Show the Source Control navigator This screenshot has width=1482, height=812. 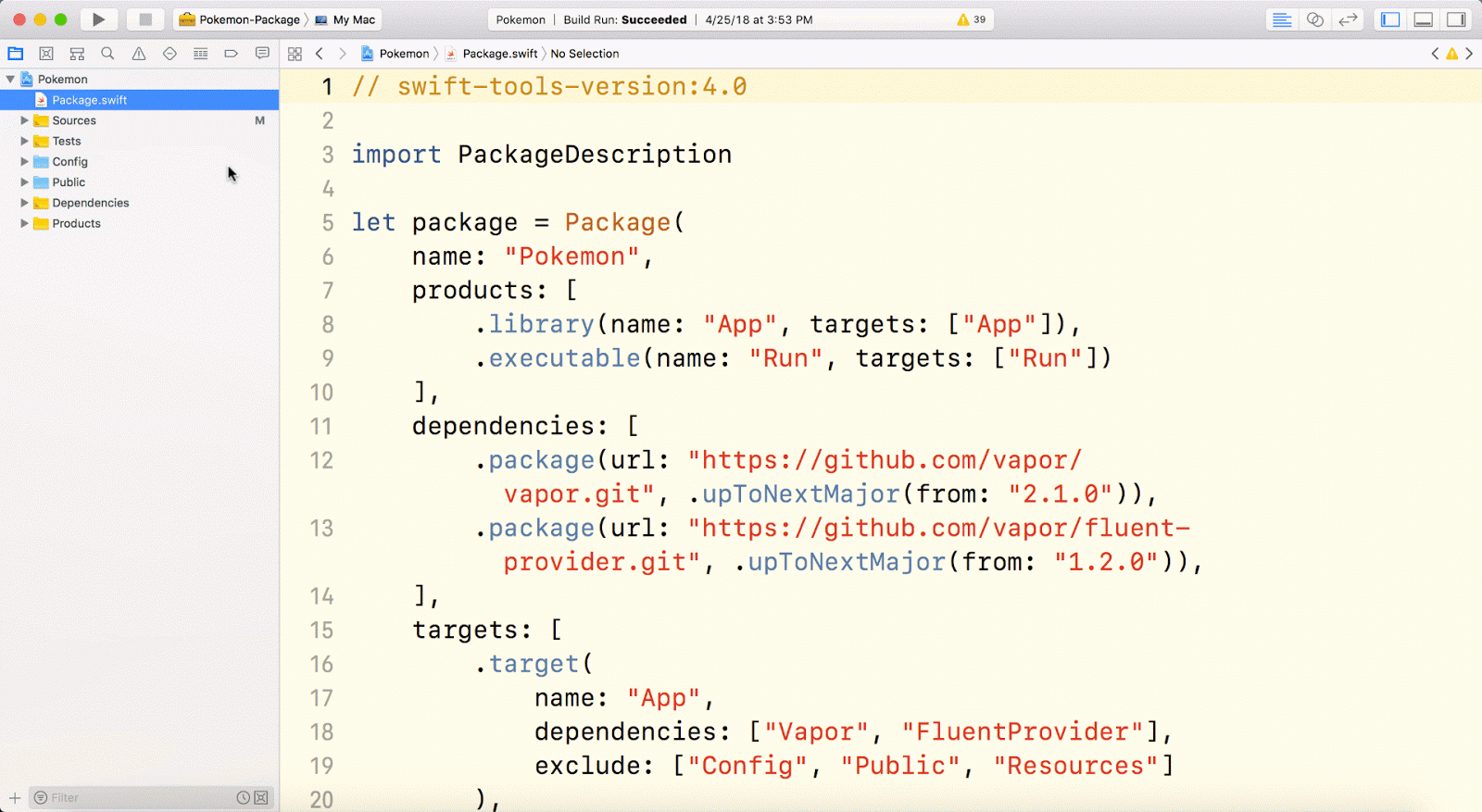[46, 54]
